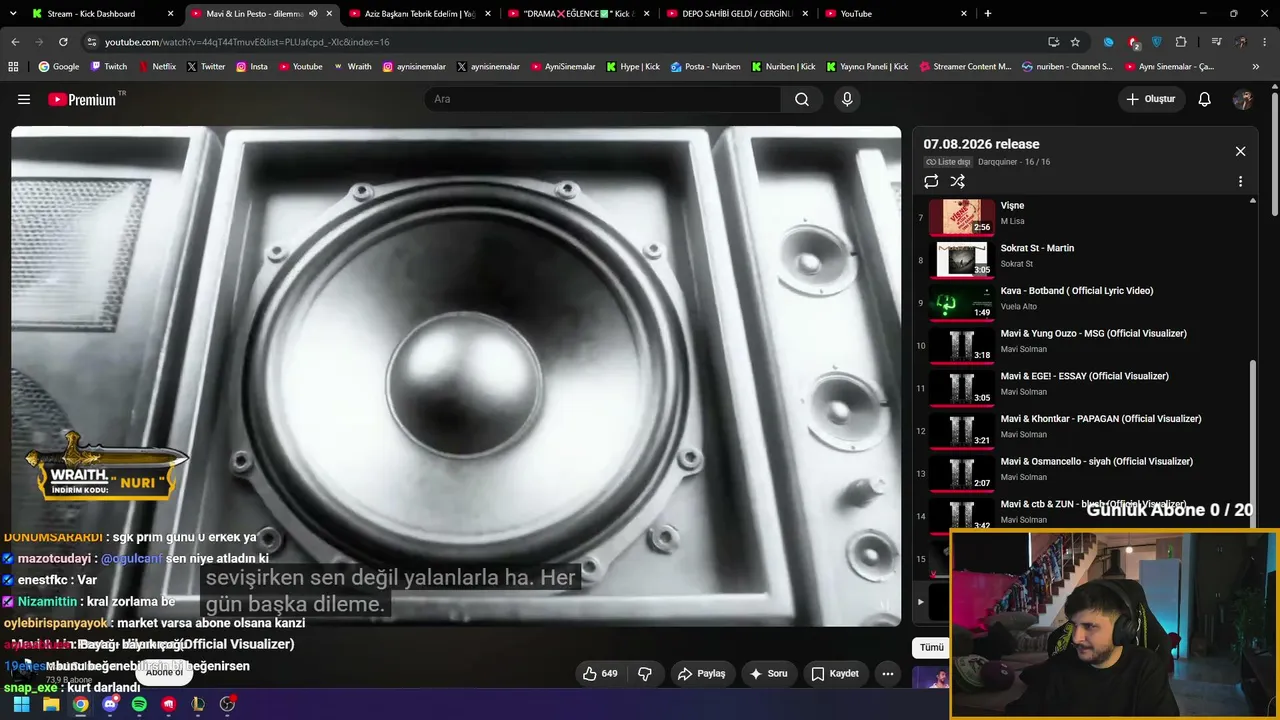The height and width of the screenshot is (720, 1280).
Task: Open Windows Start menu
Action: 21,704
